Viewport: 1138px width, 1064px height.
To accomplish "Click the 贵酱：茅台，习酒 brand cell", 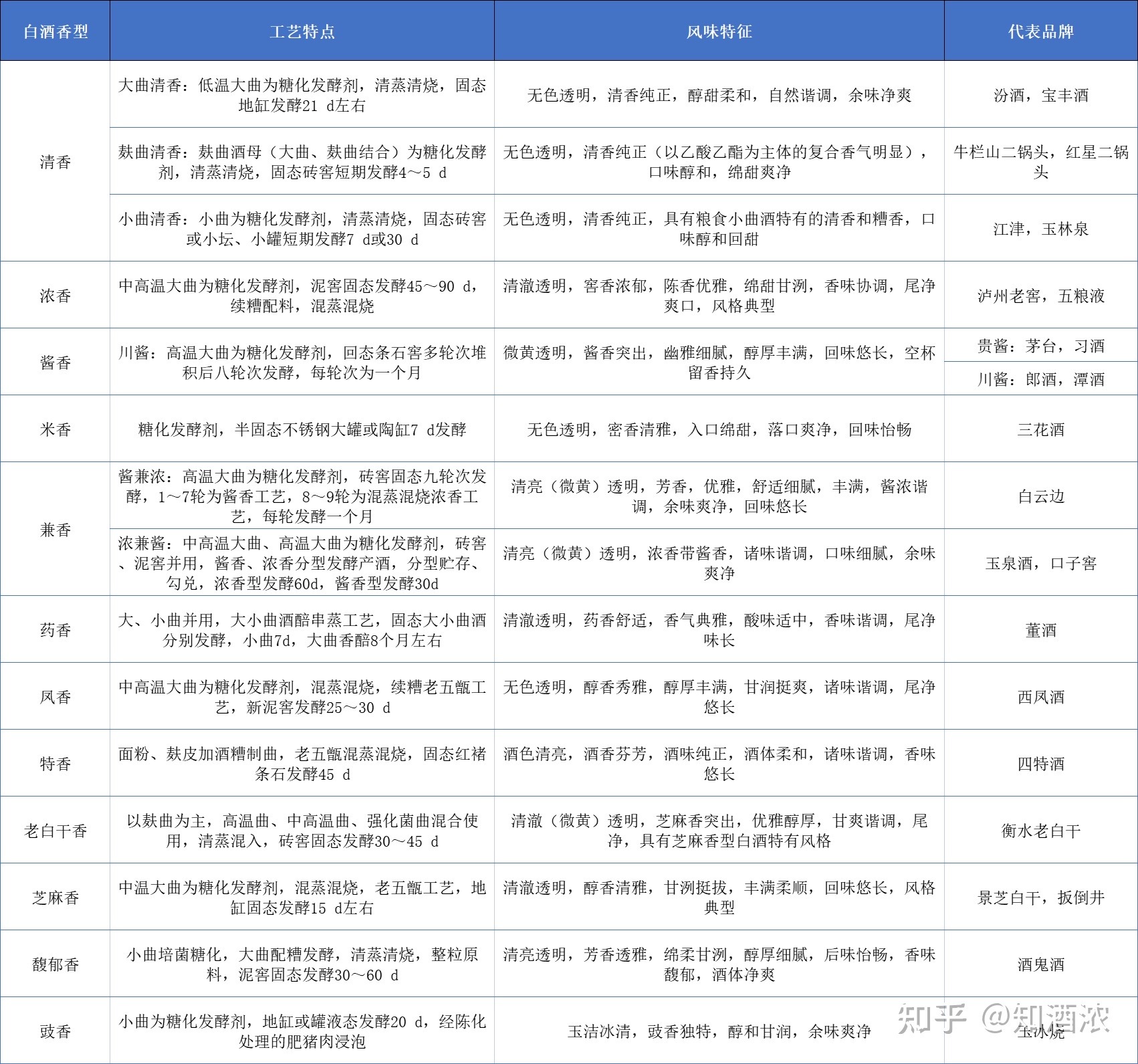I will pos(1041,345).
